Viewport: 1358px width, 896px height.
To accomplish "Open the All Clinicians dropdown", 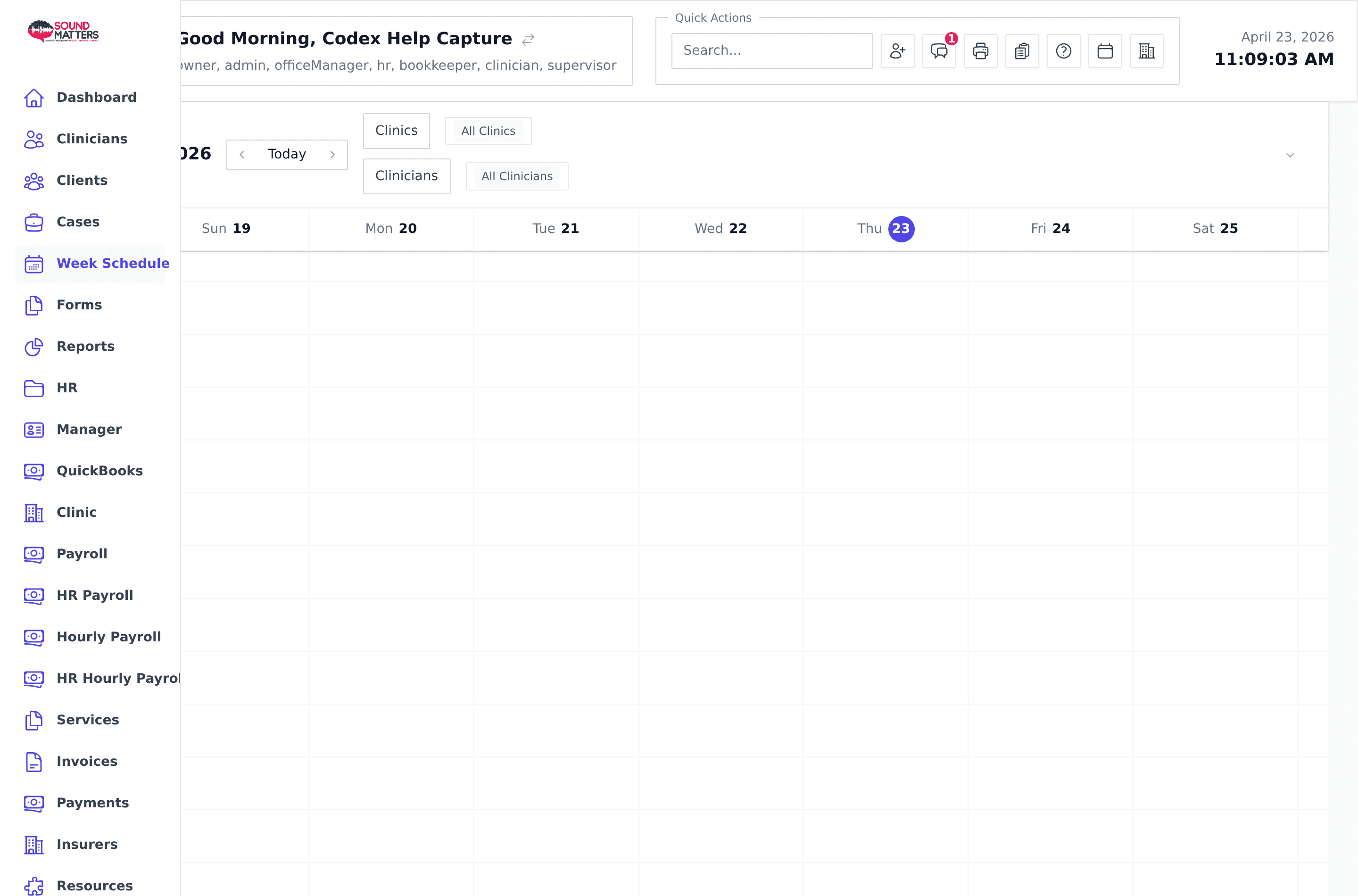I will click(517, 176).
